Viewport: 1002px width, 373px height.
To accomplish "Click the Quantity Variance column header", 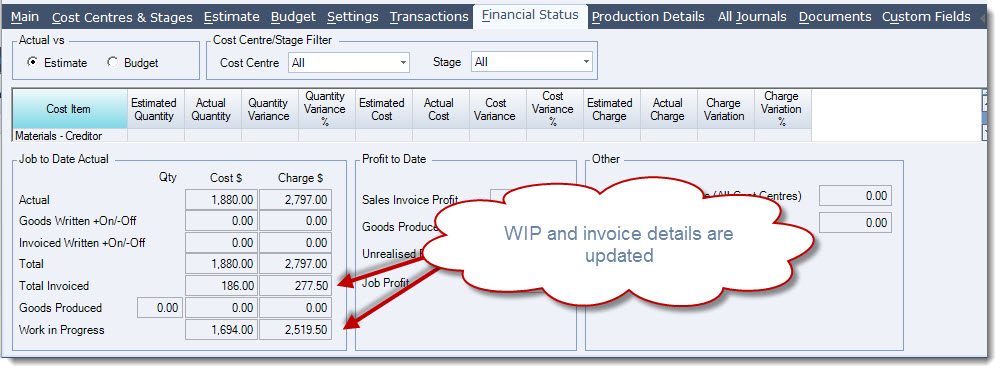I will [270, 109].
